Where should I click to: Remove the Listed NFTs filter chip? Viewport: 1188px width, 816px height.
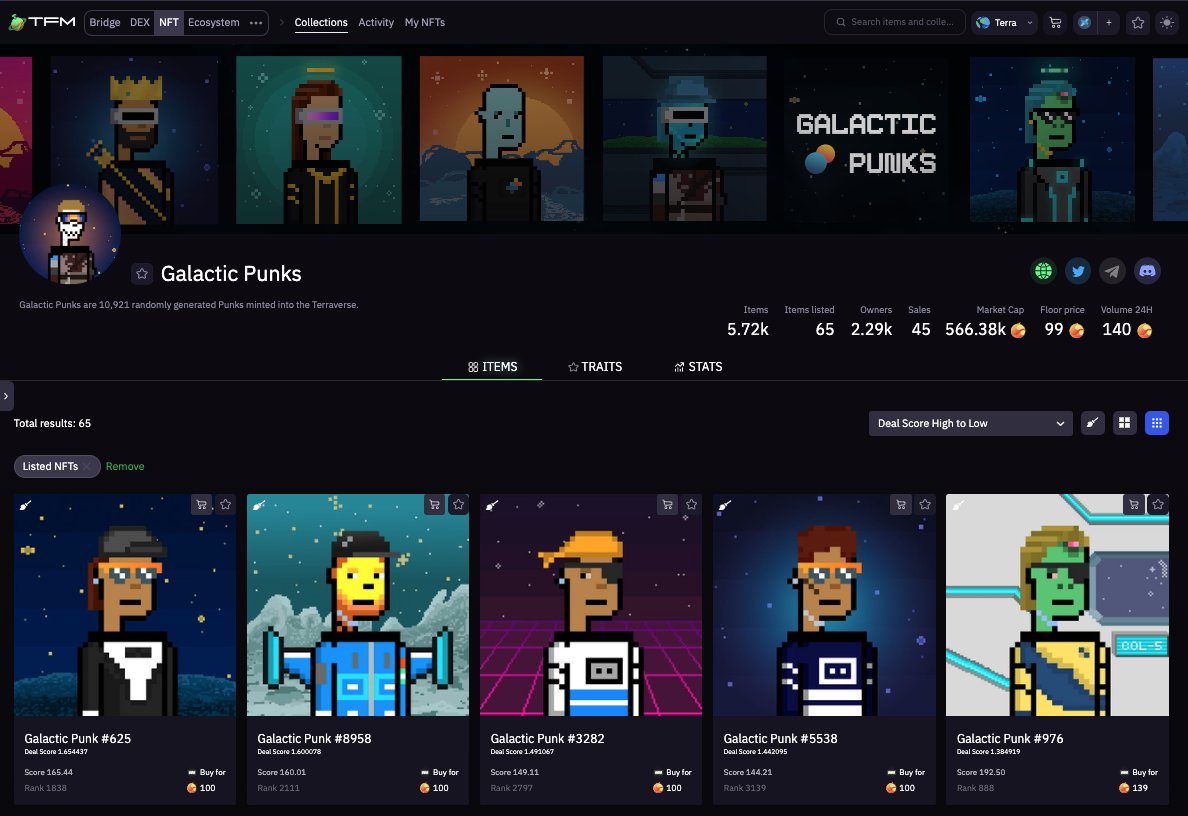pos(87,467)
